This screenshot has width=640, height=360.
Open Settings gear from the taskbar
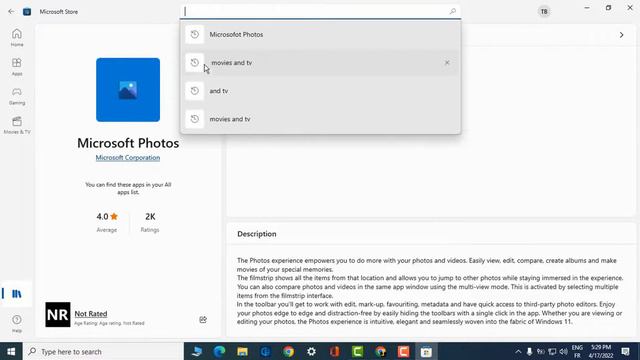pyautogui.click(x=311, y=351)
